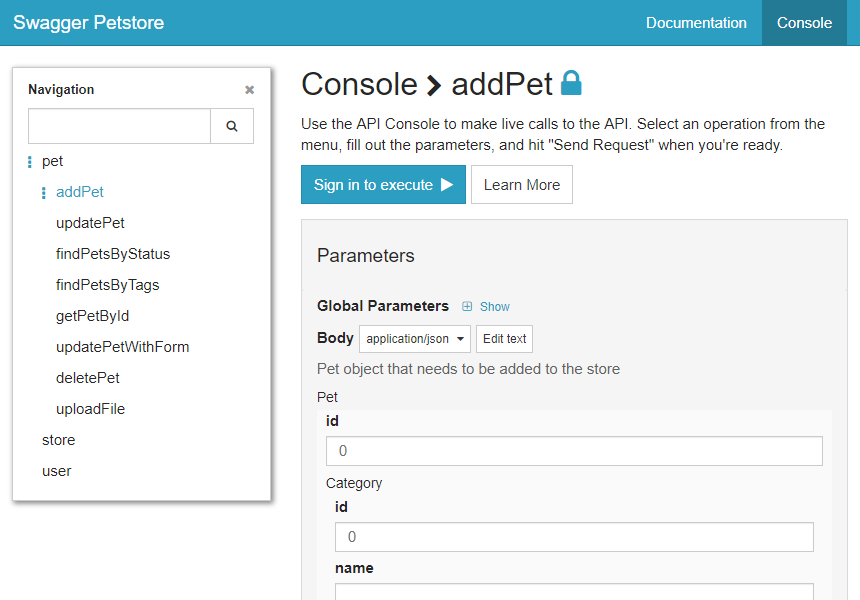Screen dimensions: 860x600
Task: Select uploadFile operation
Action: tap(90, 409)
